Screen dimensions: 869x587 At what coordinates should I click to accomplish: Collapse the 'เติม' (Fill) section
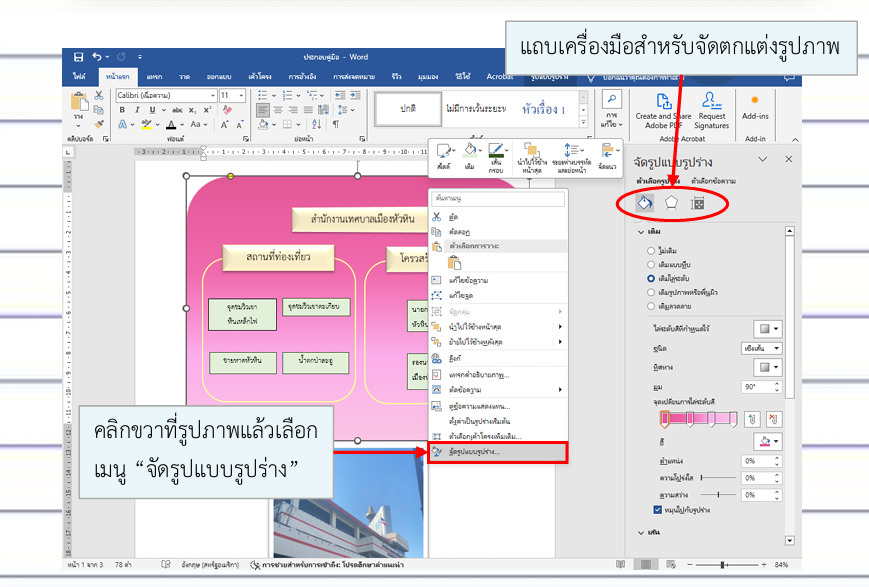click(x=641, y=232)
